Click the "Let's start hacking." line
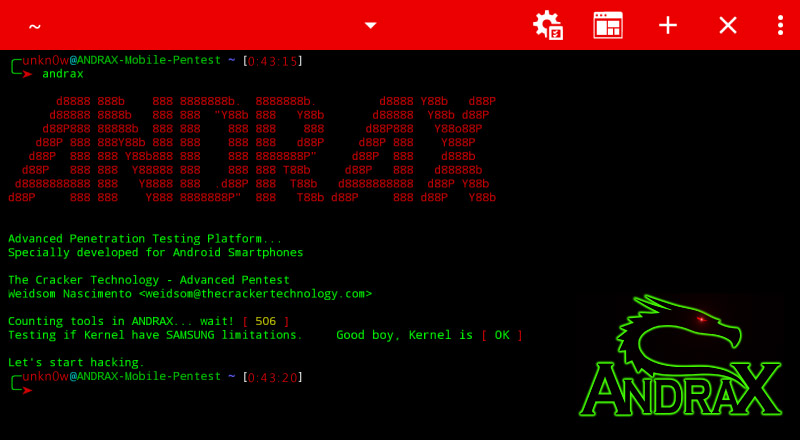Image resolution: width=800 pixels, height=440 pixels. [77, 363]
